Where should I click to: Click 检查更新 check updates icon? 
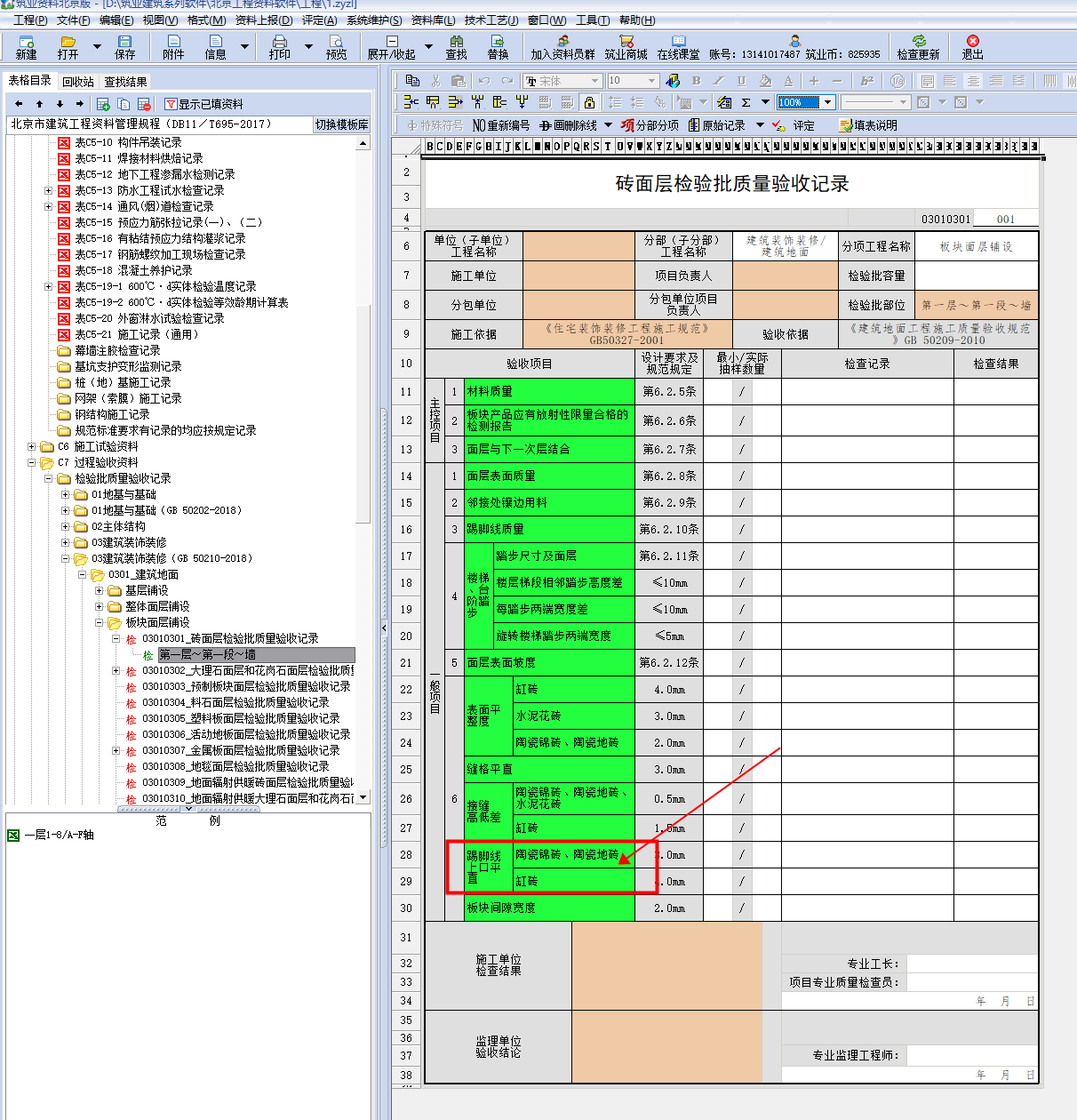pos(918,47)
